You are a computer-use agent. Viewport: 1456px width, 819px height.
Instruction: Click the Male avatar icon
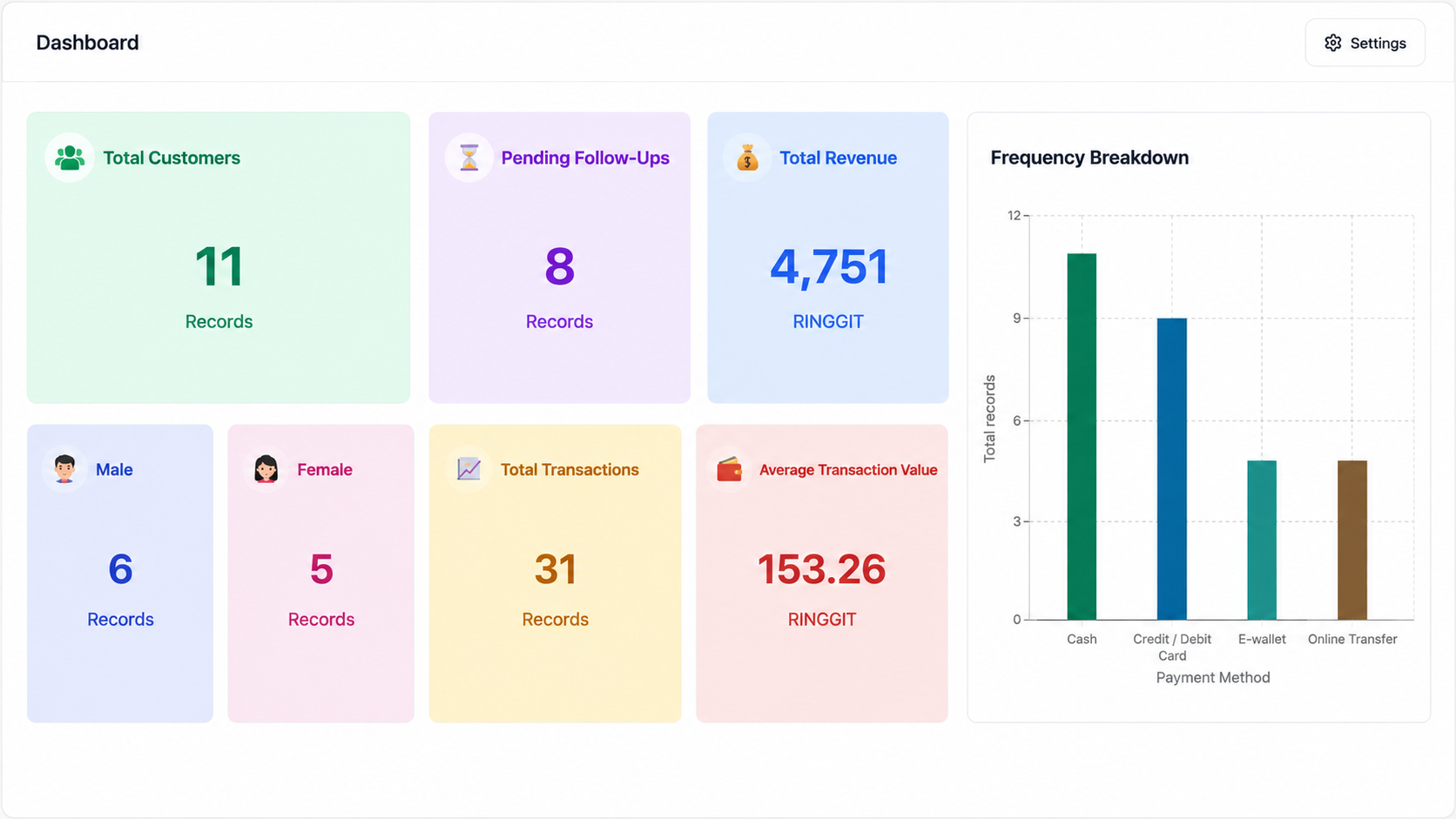click(64, 469)
